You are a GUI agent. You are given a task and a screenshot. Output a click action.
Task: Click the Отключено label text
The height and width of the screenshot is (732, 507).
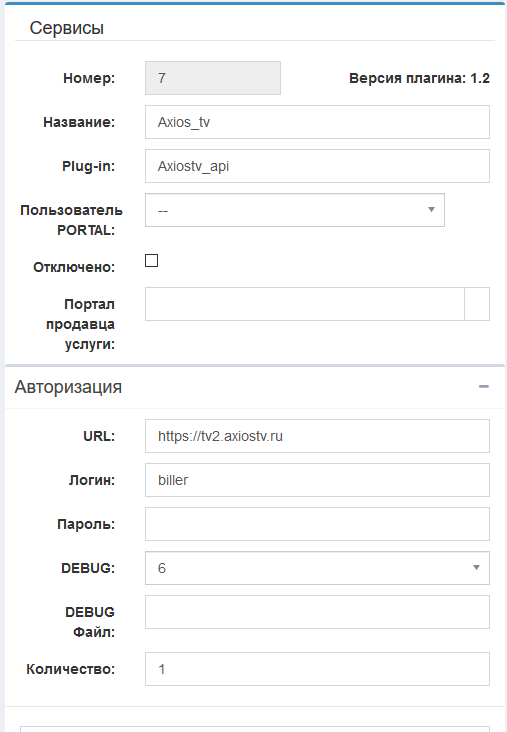[x=74, y=267]
